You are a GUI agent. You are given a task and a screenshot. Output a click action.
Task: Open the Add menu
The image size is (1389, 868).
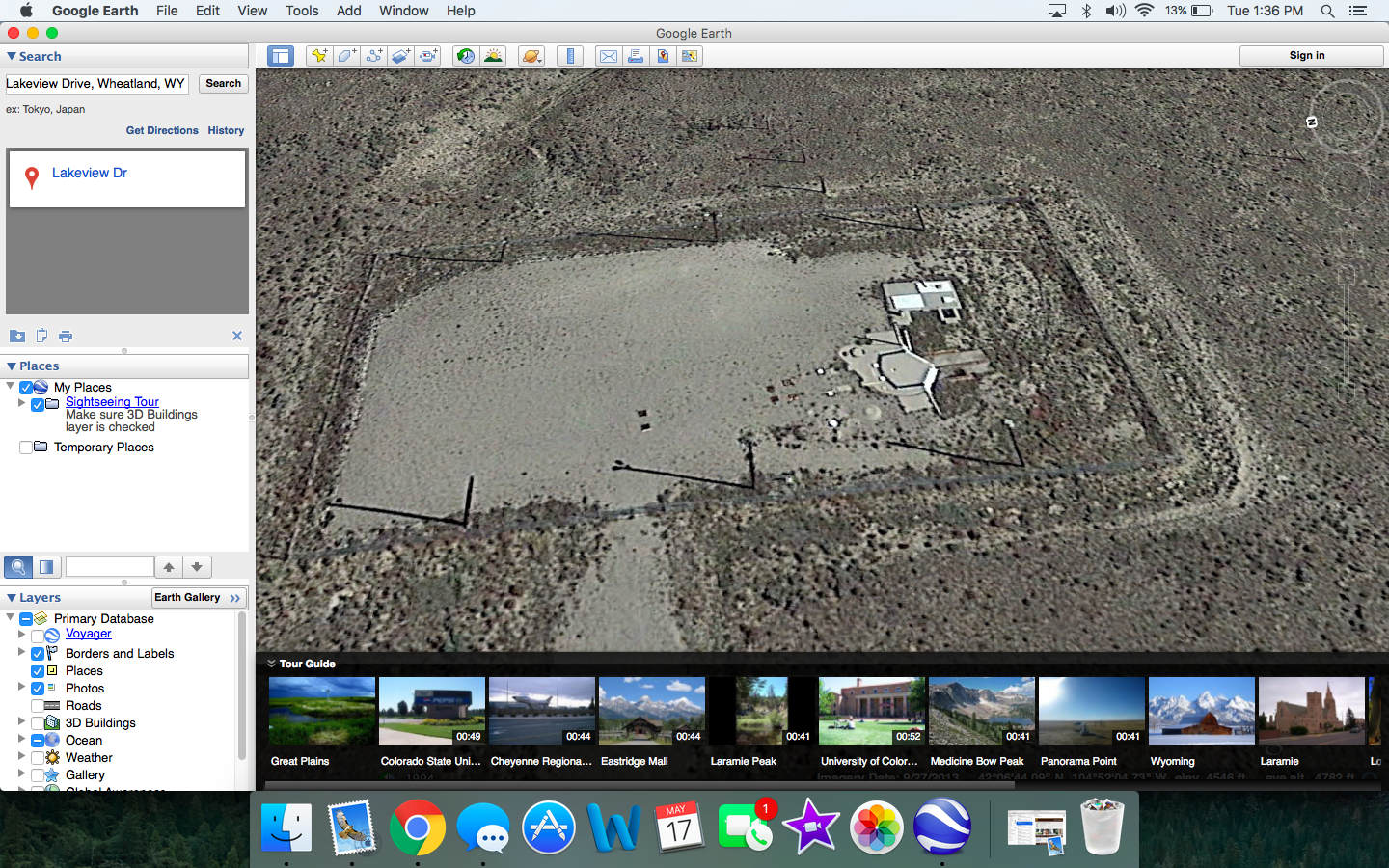coord(349,11)
